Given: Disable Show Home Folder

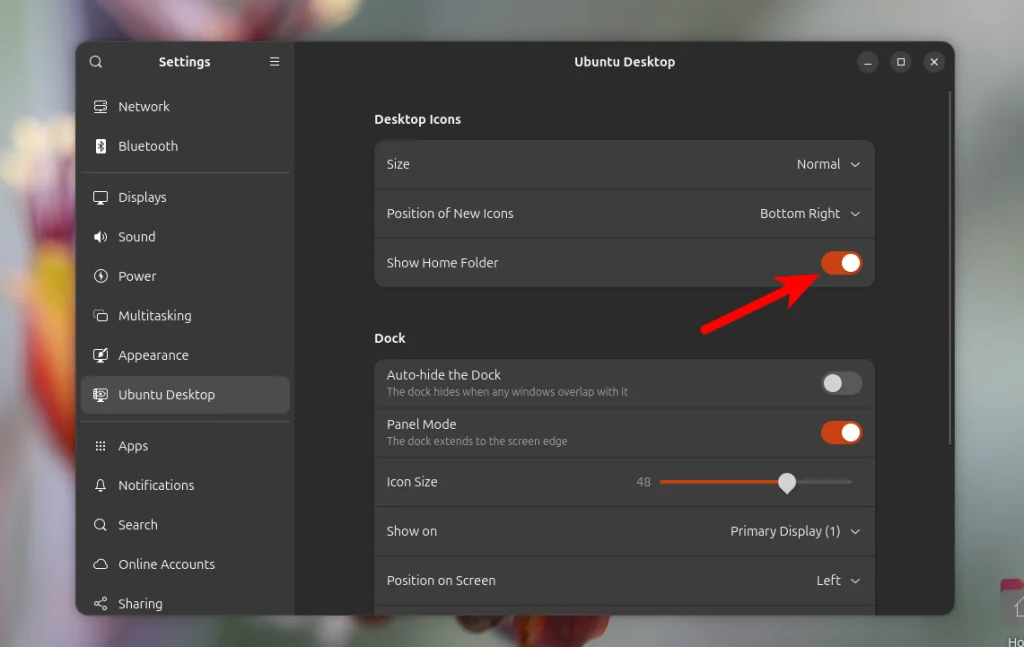Looking at the screenshot, I should (x=841, y=263).
